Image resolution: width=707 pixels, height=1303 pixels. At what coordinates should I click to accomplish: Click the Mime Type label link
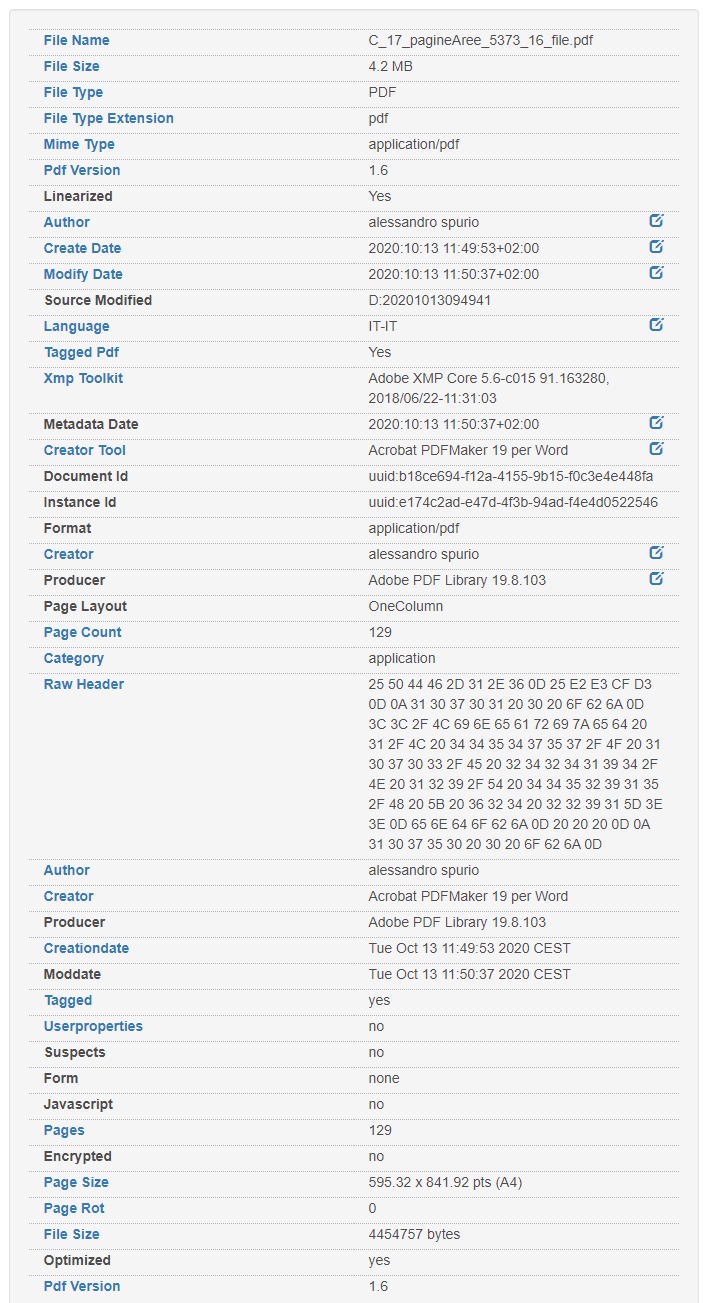click(x=79, y=144)
